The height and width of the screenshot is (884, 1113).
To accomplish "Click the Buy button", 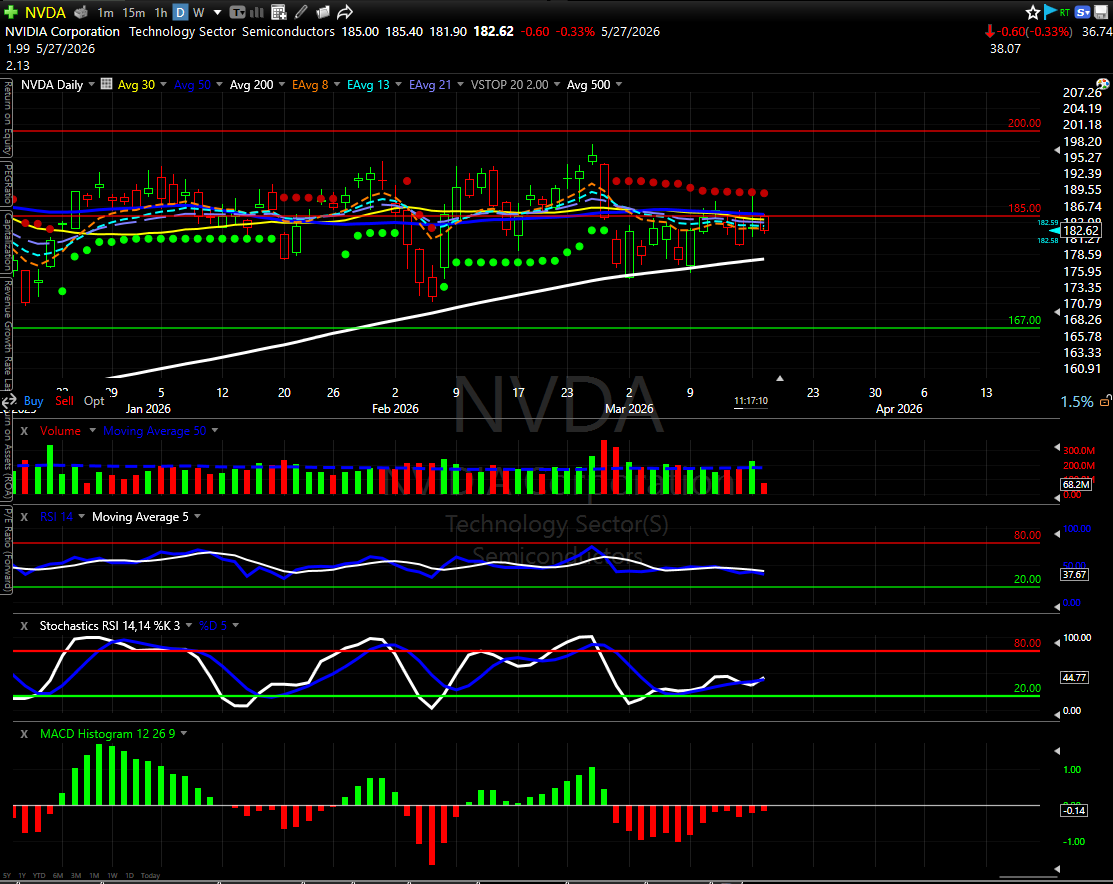I will 33,400.
